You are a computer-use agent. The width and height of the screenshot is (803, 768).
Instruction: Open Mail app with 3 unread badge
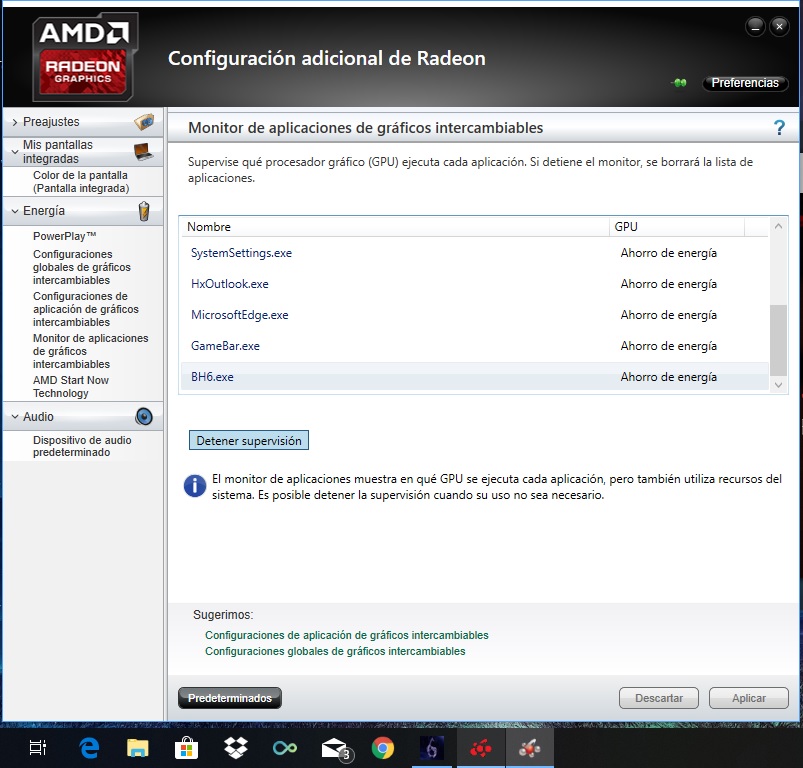click(x=336, y=749)
